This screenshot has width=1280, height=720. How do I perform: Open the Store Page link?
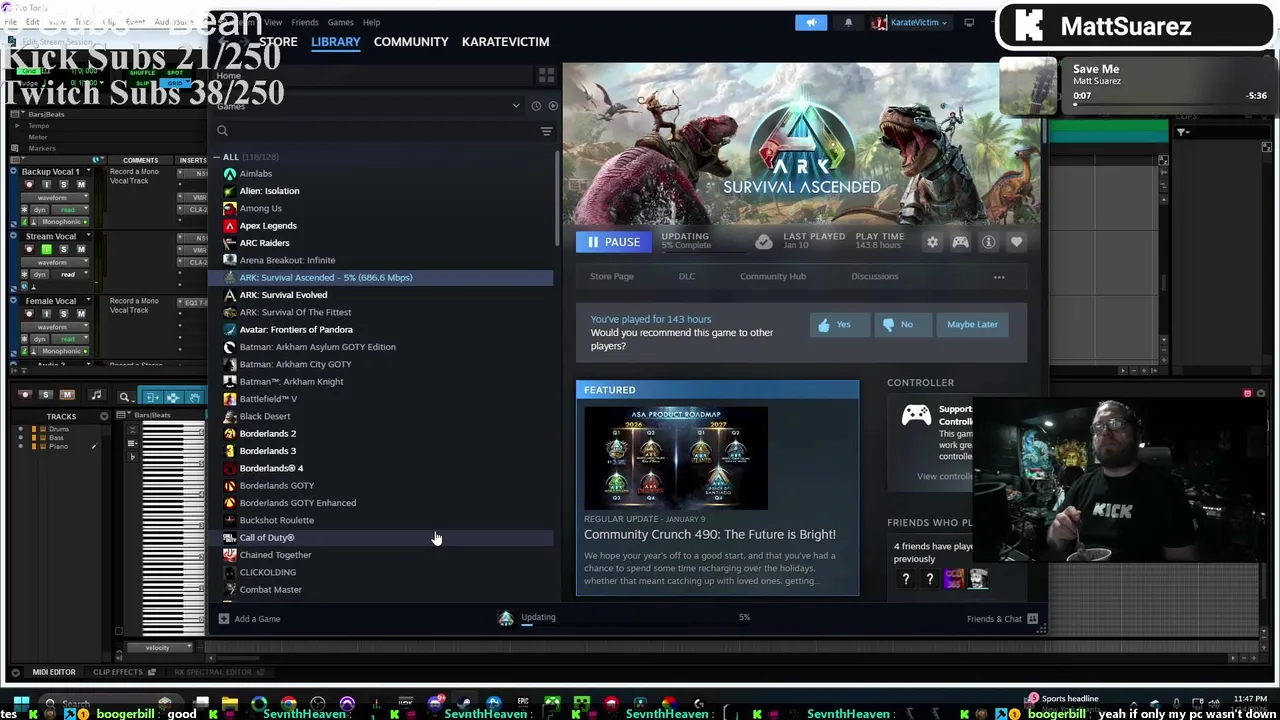[611, 277]
